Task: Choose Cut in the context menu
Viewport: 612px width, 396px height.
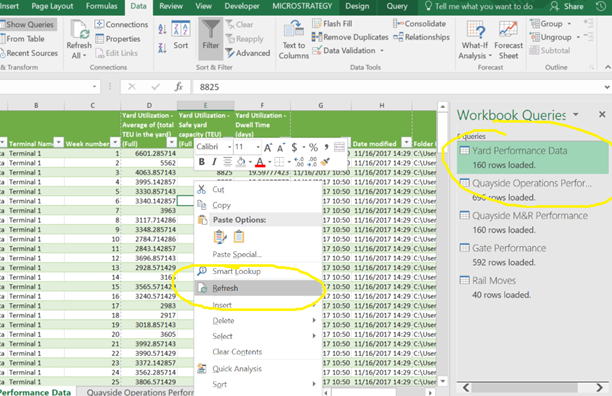Action: click(258, 189)
